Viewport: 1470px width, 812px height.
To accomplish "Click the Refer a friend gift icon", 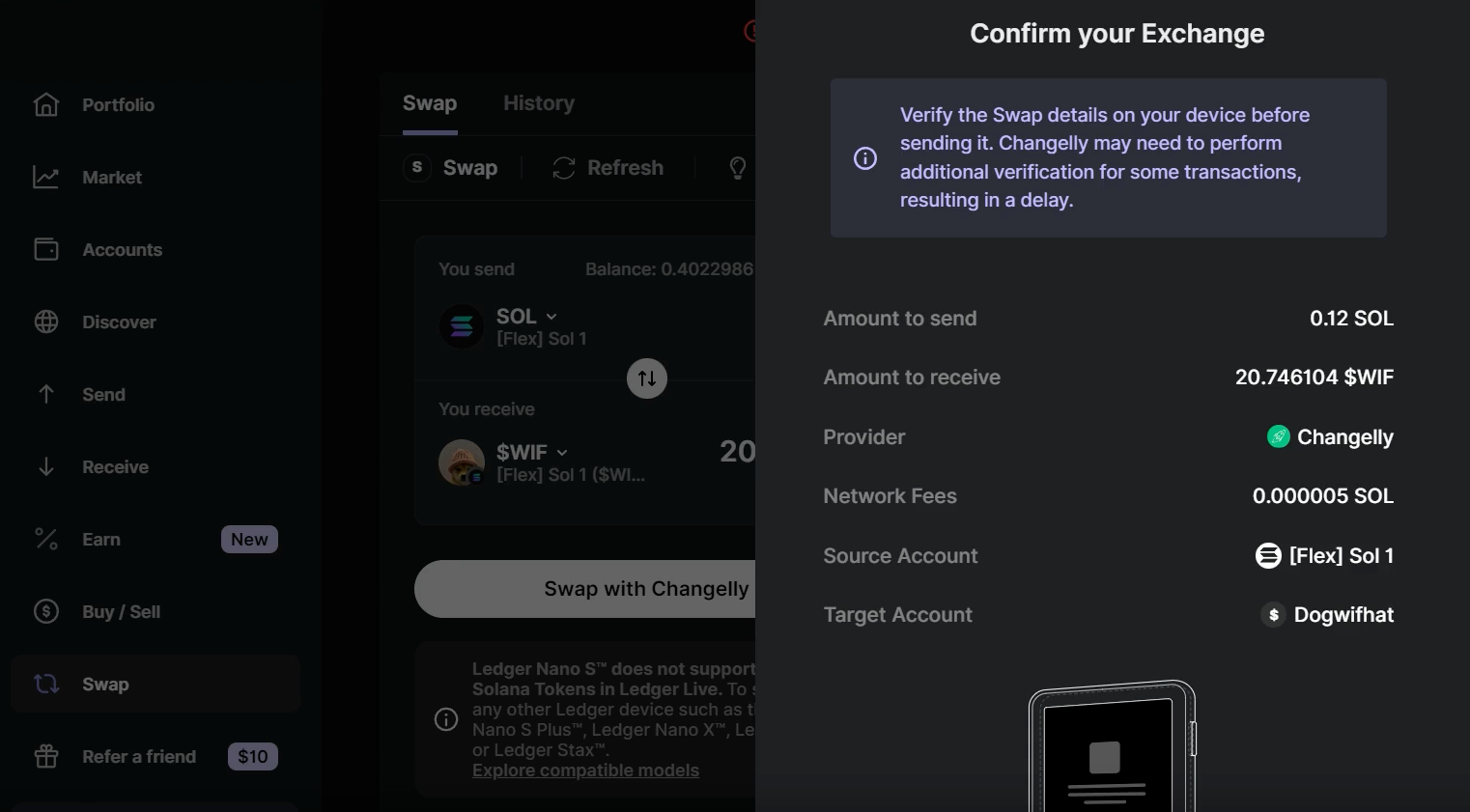I will 46,757.
